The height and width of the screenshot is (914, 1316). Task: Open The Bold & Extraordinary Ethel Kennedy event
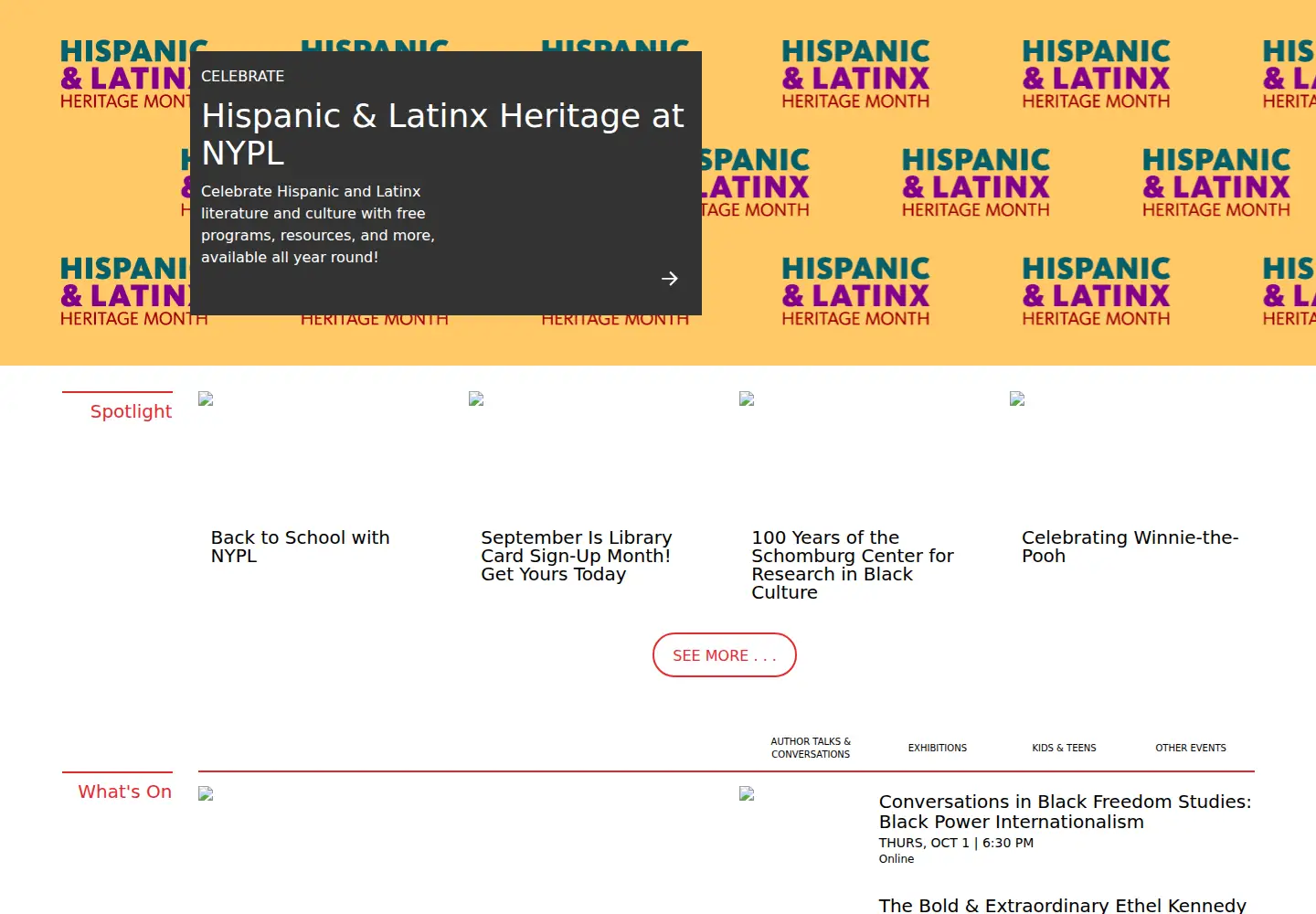coord(1062,905)
